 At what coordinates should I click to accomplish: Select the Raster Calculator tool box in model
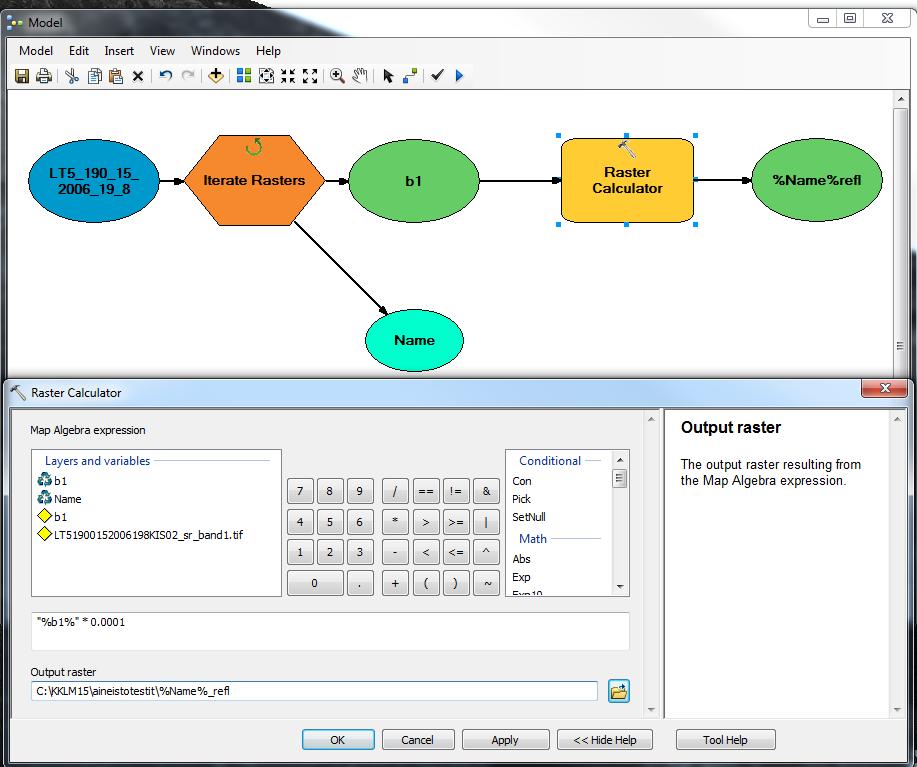[x=627, y=180]
